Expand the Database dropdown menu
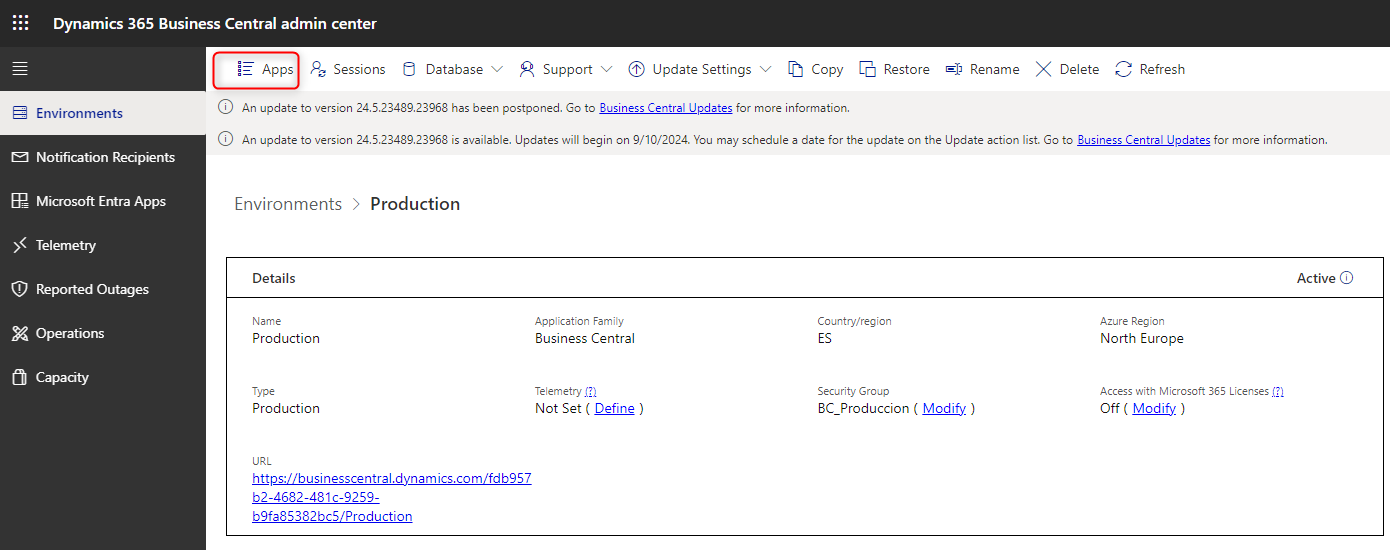 click(452, 69)
